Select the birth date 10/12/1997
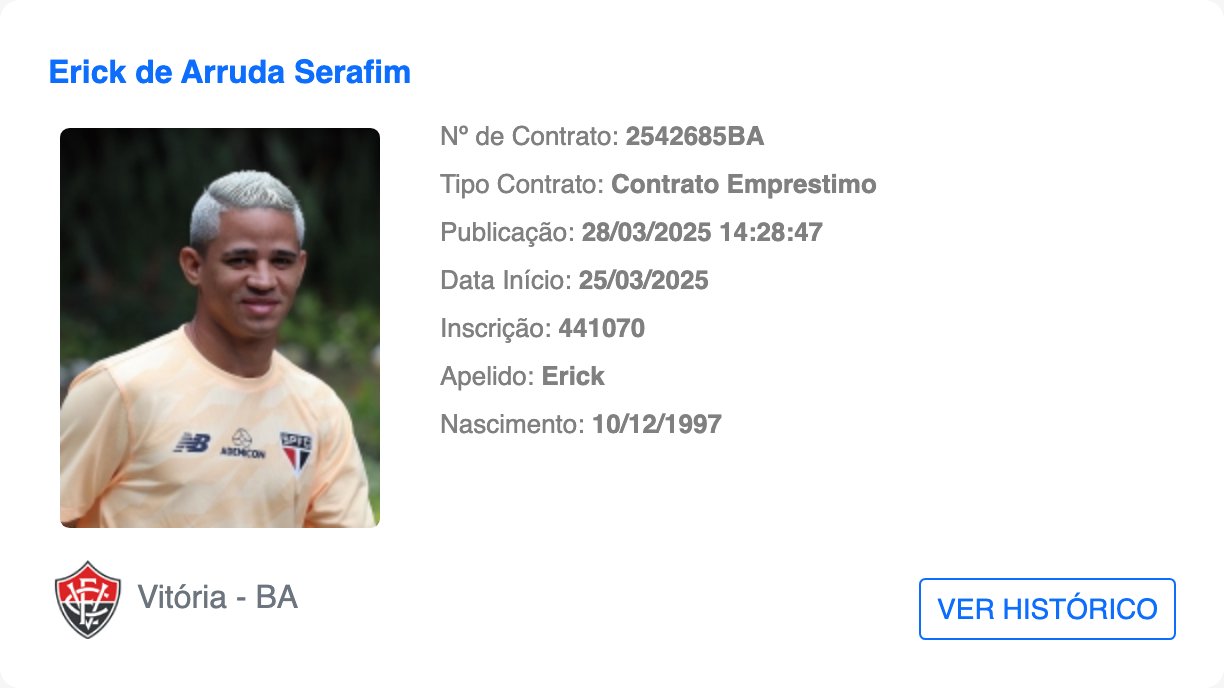This screenshot has height=688, width=1224. 657,425
